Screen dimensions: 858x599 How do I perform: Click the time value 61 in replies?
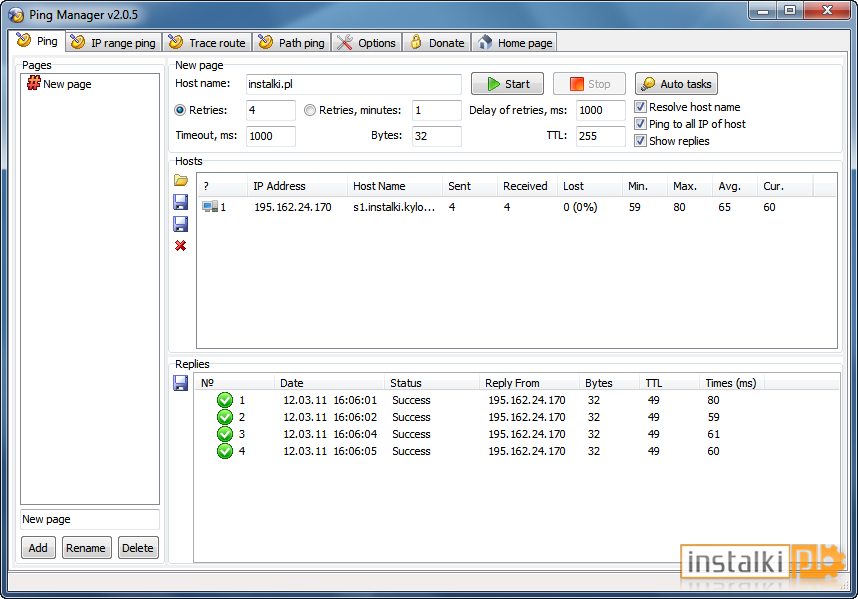[713, 434]
